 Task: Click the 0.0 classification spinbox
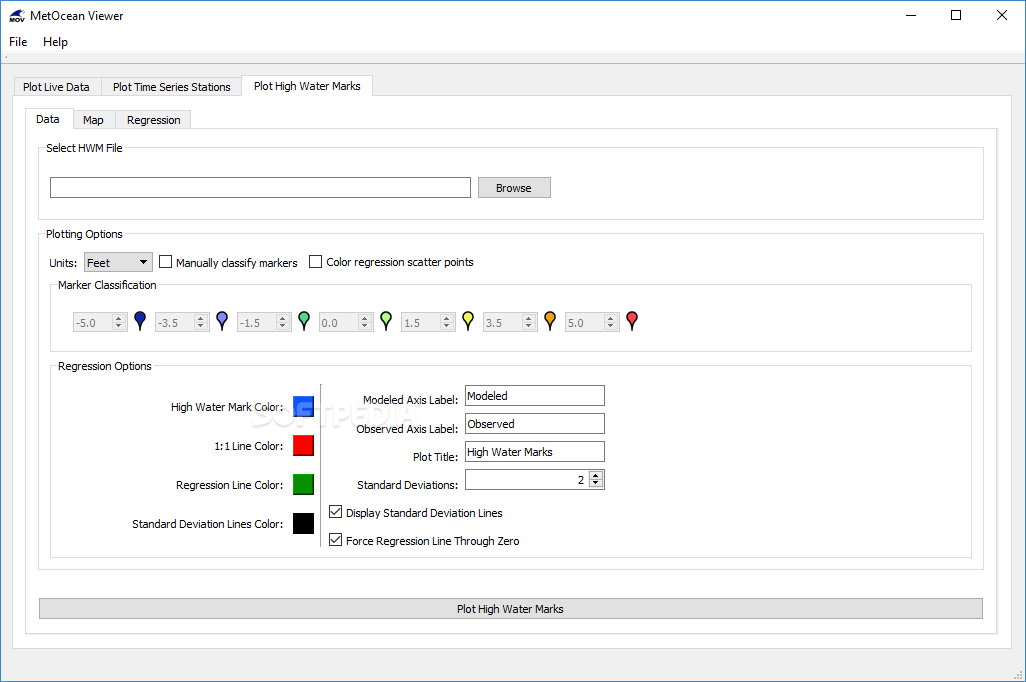[x=346, y=322]
